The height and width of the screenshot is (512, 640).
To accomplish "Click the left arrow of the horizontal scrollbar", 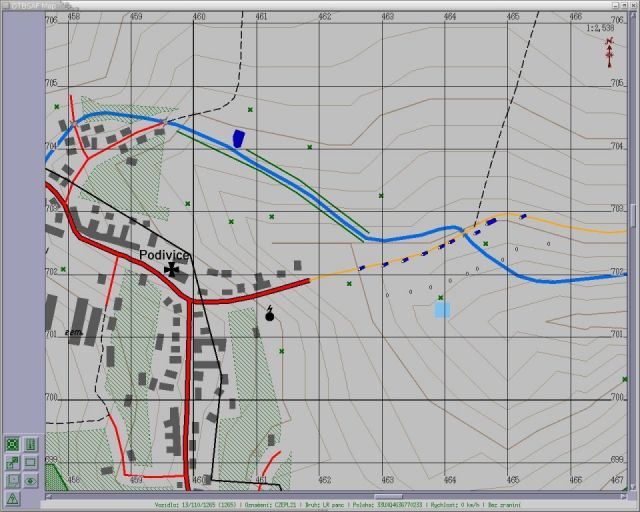I will (x=50, y=495).
